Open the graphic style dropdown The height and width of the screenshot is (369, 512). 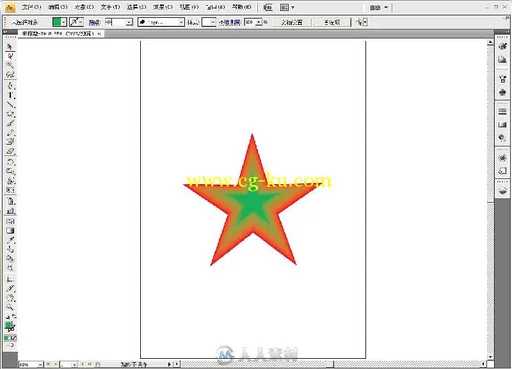212,22
